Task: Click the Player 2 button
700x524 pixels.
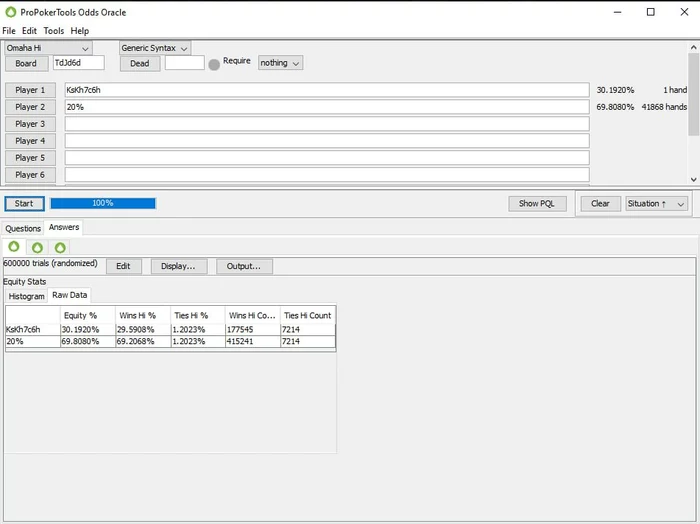Action: 30,107
